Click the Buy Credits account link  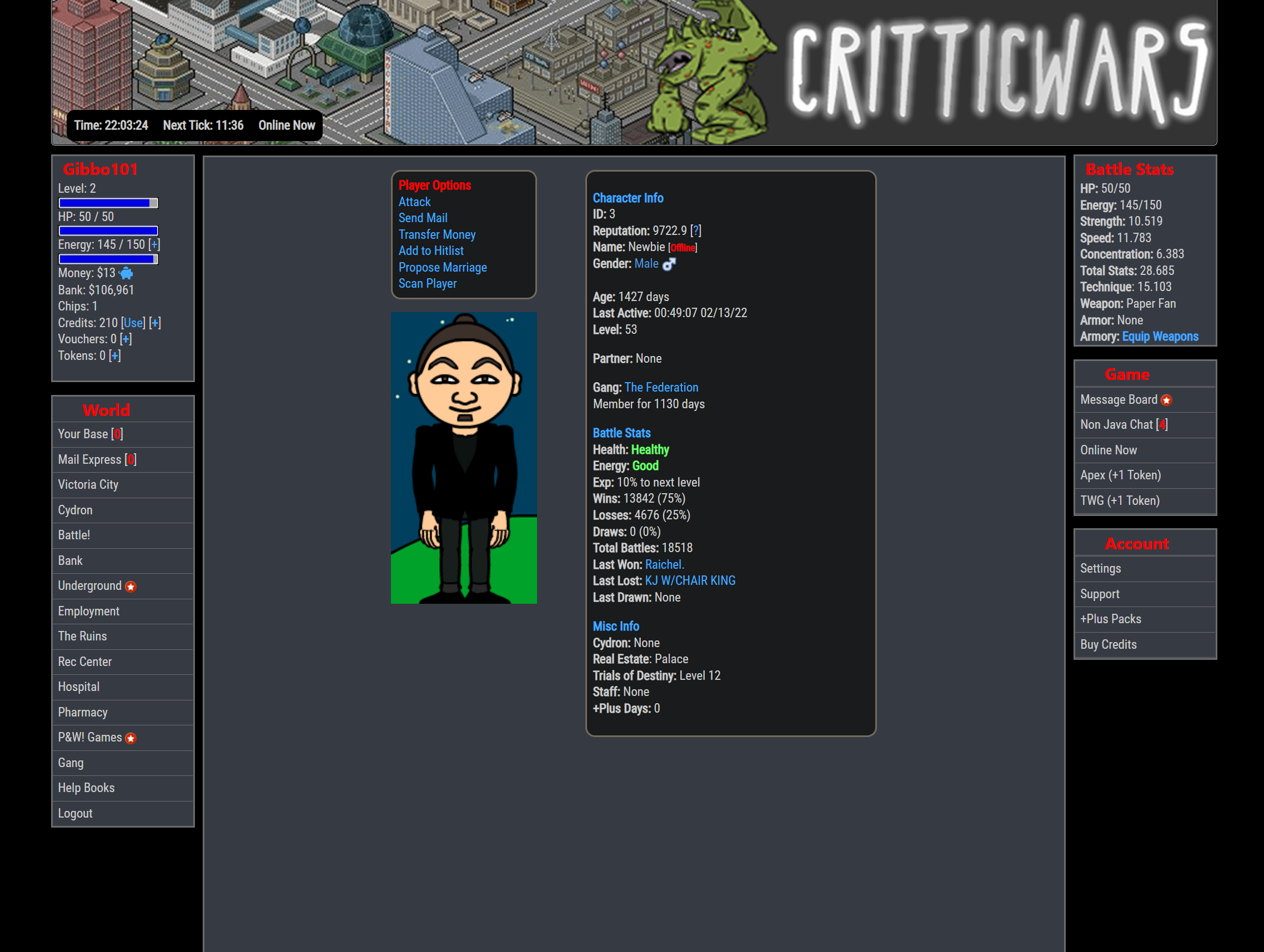point(1108,644)
